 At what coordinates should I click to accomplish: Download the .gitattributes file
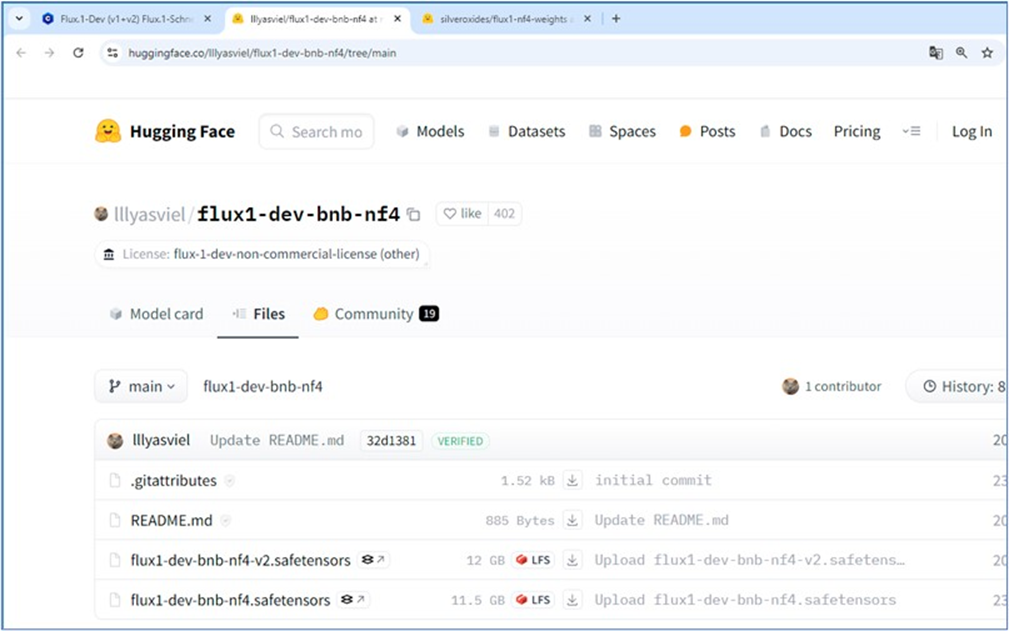point(572,480)
